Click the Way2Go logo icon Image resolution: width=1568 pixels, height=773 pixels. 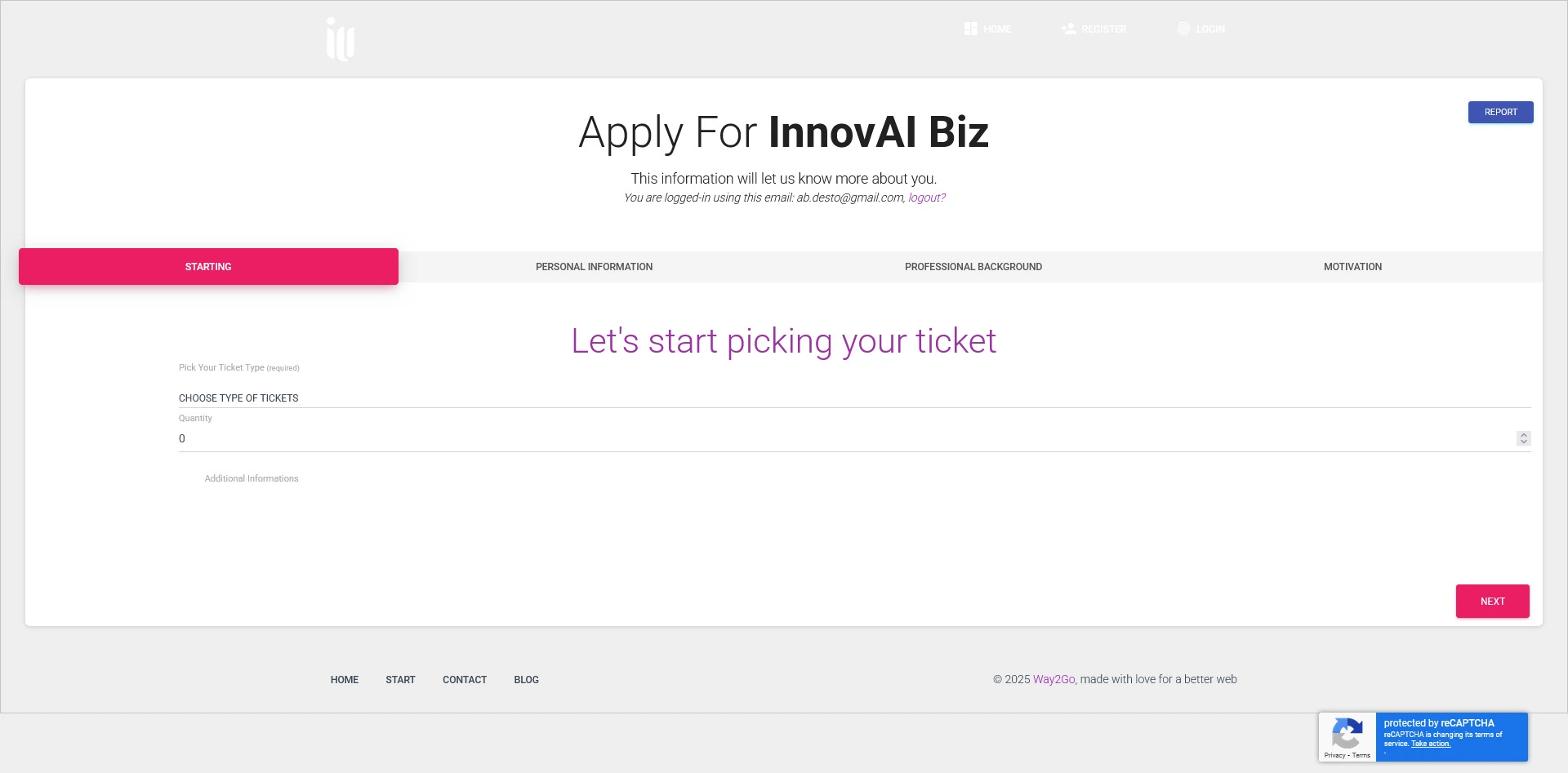pos(340,38)
